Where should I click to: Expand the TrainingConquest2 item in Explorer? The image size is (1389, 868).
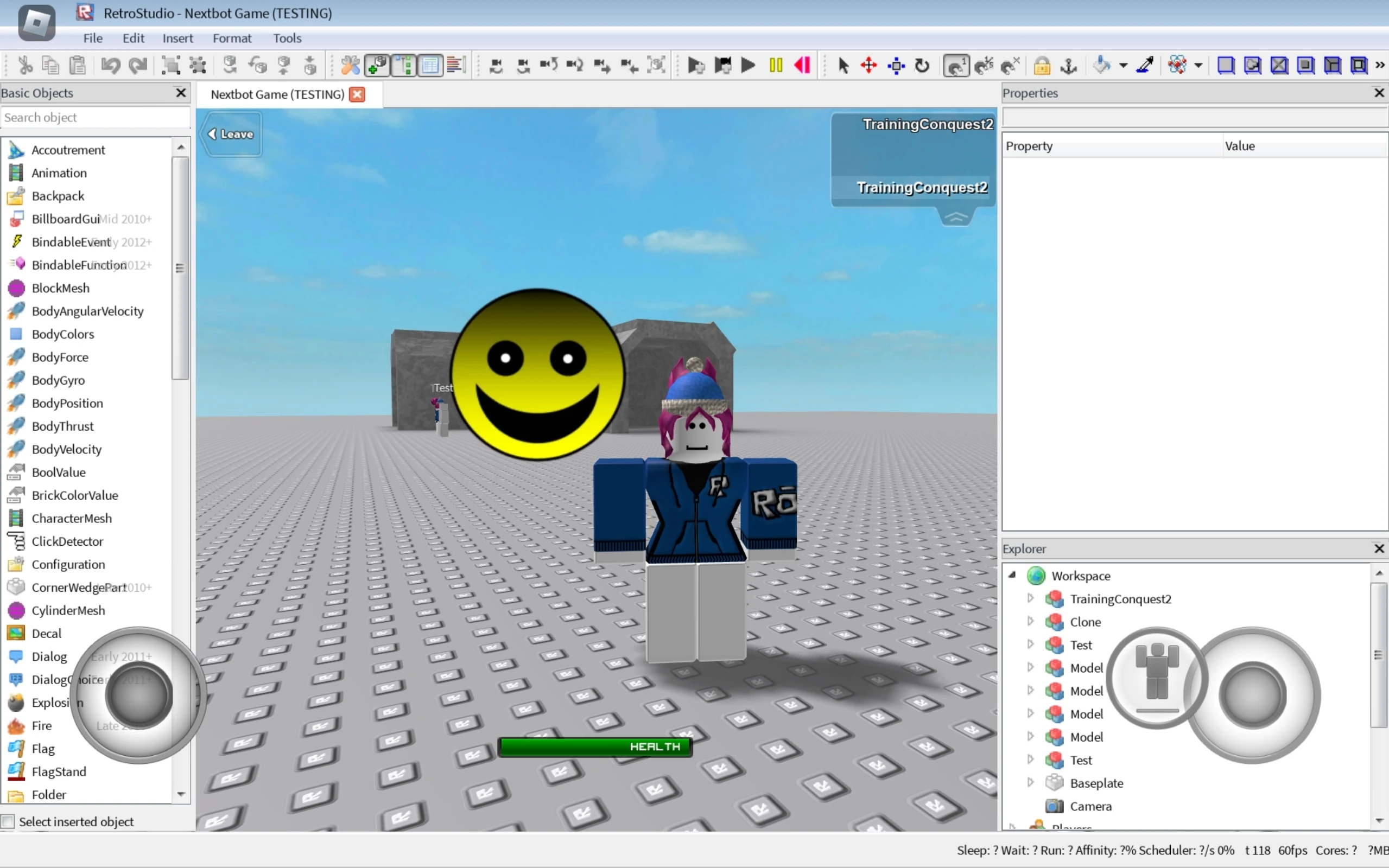point(1030,599)
